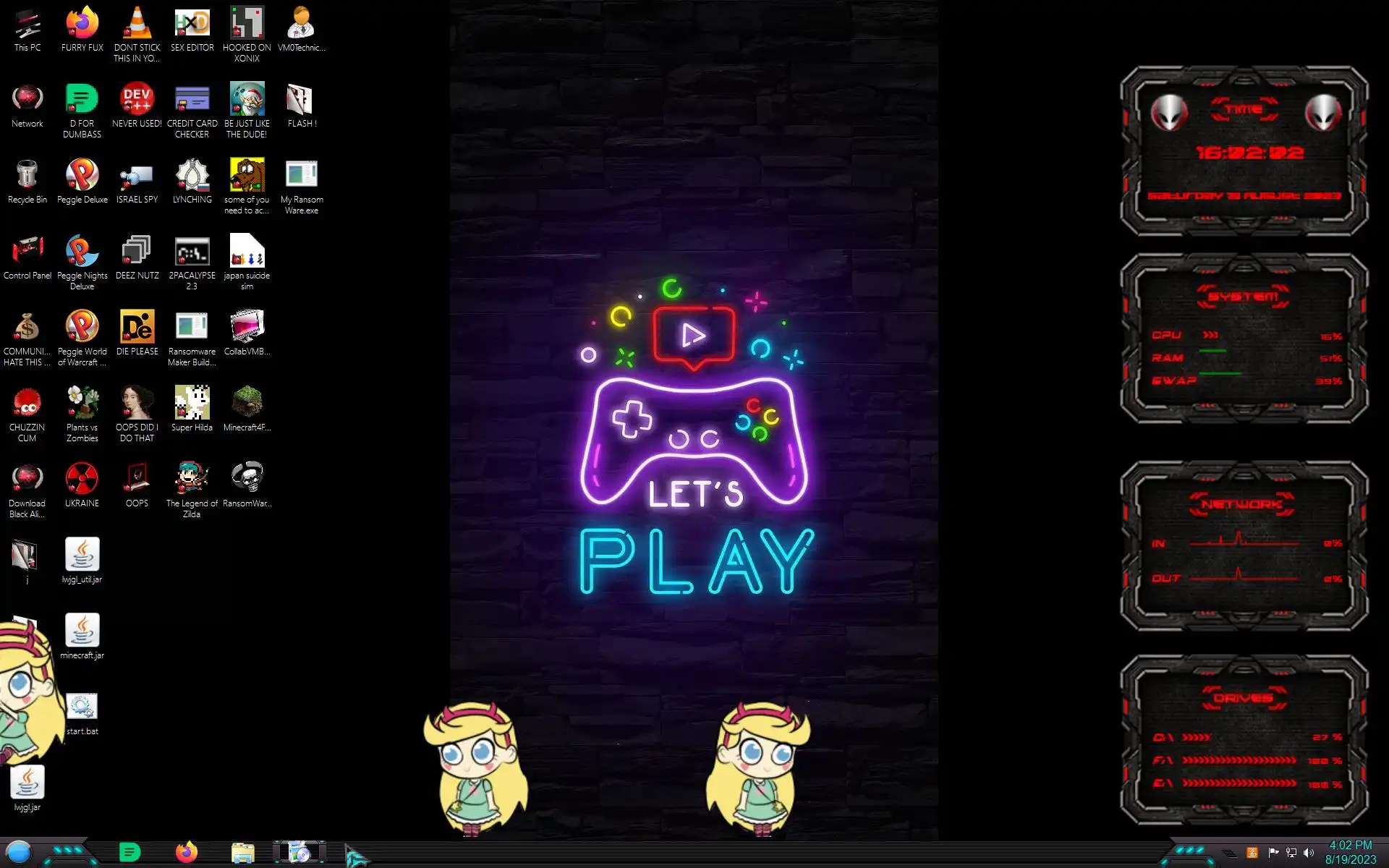Image resolution: width=1389 pixels, height=868 pixels.
Task: Open File Explorer from the taskbar
Action: [243, 853]
